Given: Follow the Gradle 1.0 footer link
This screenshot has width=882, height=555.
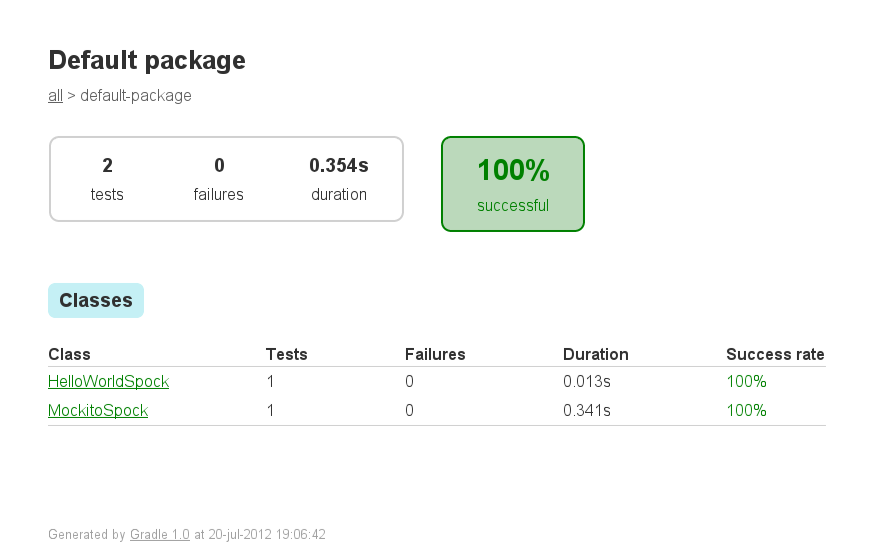Looking at the screenshot, I should (x=160, y=535).
